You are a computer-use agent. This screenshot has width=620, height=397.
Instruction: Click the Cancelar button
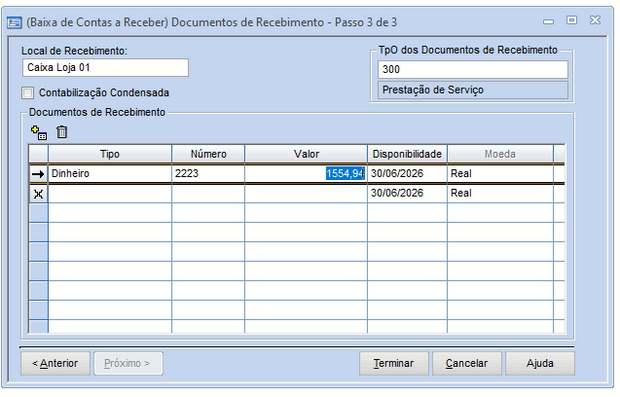467,363
